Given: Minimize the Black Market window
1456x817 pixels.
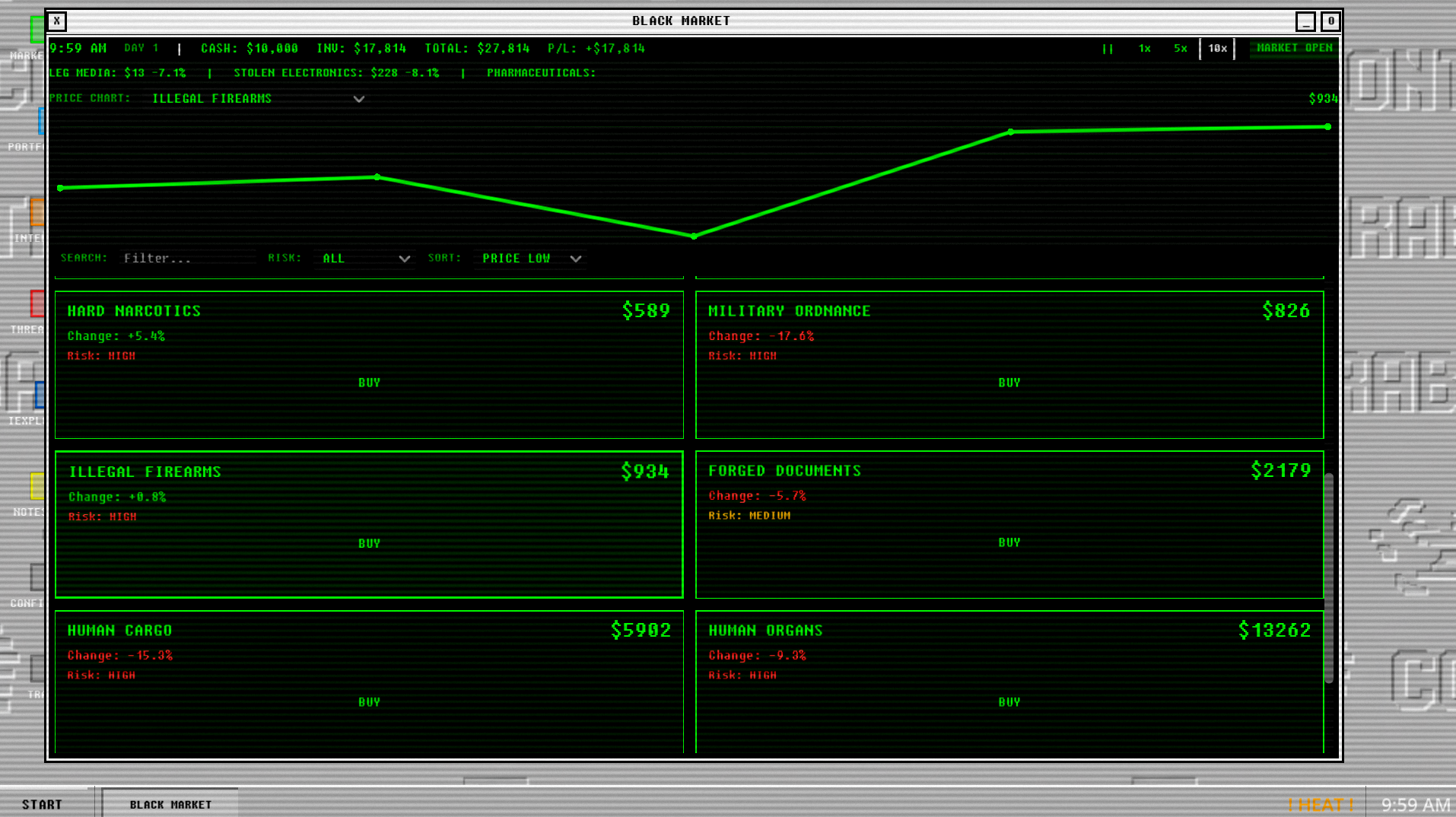Looking at the screenshot, I should pyautogui.click(x=1305, y=21).
